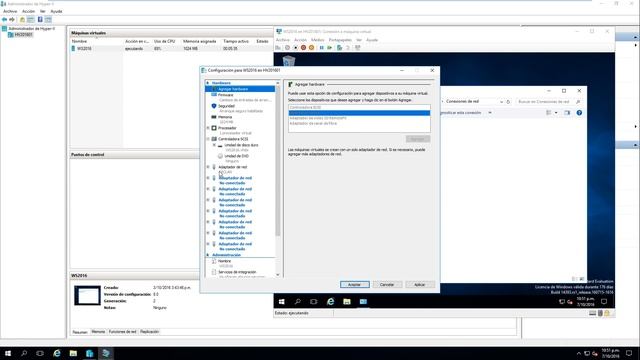Open guest VM Action Center icon
Viewport: 640px width, 360px height.
point(604,302)
